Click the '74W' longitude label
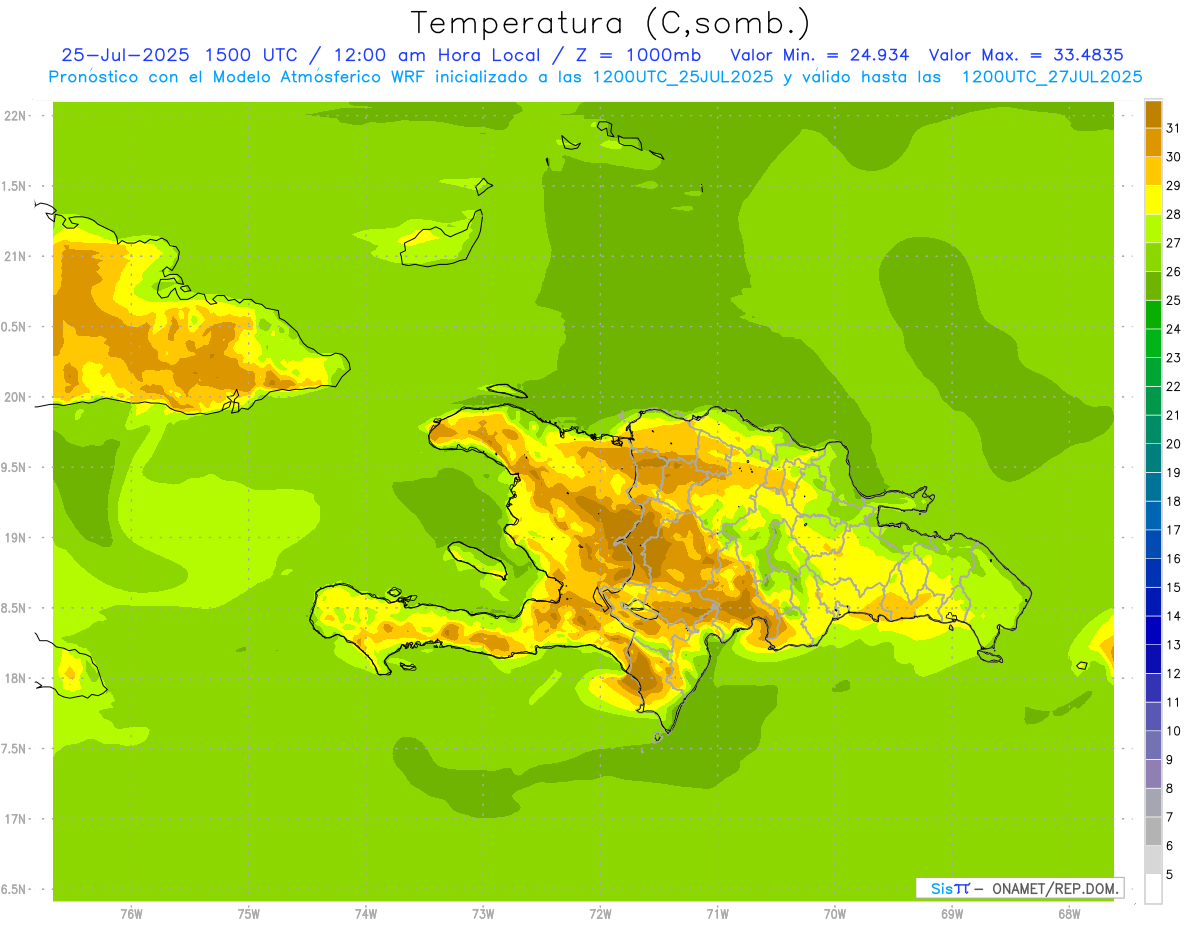This screenshot has width=1200, height=927. [365, 914]
